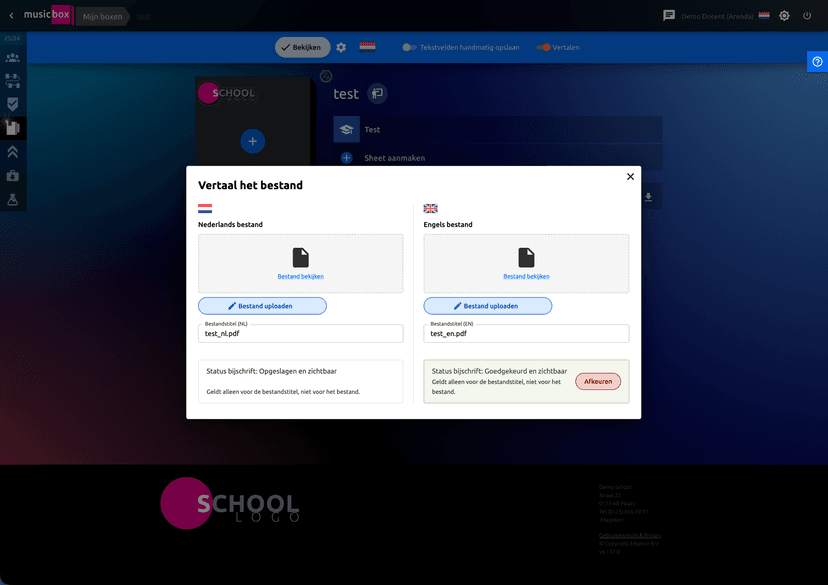Close the Vertaal het bestand dialog
This screenshot has width=828, height=585.
click(x=630, y=176)
